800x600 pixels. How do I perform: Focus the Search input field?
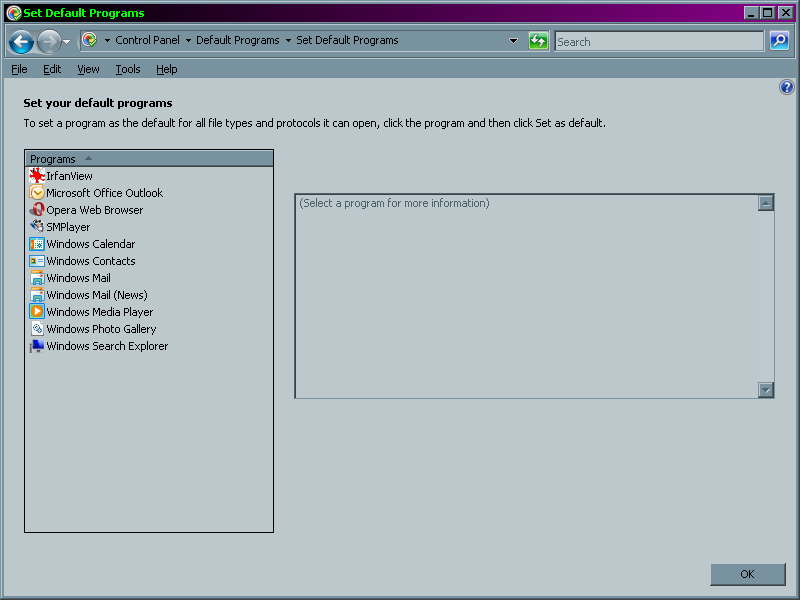(659, 41)
